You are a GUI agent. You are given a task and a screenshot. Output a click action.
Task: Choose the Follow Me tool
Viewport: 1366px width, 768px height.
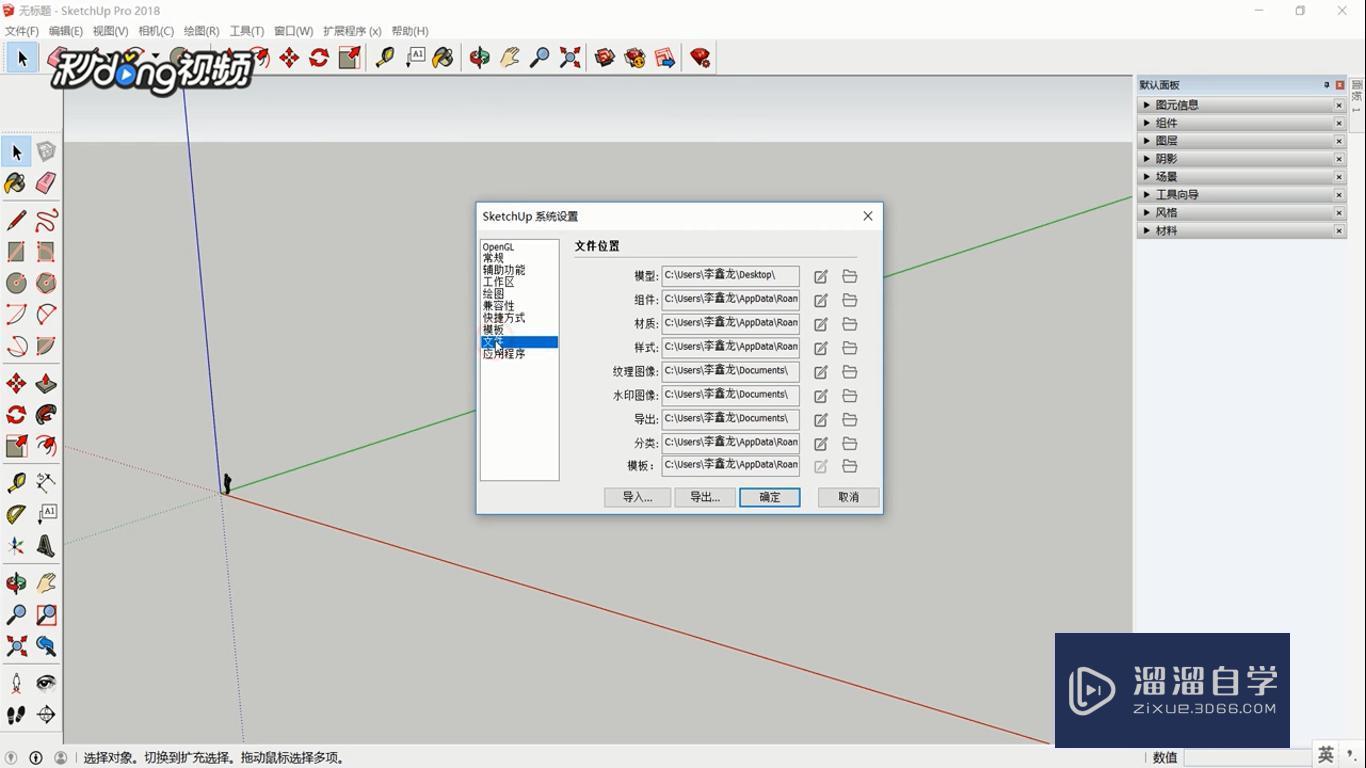(x=46, y=414)
